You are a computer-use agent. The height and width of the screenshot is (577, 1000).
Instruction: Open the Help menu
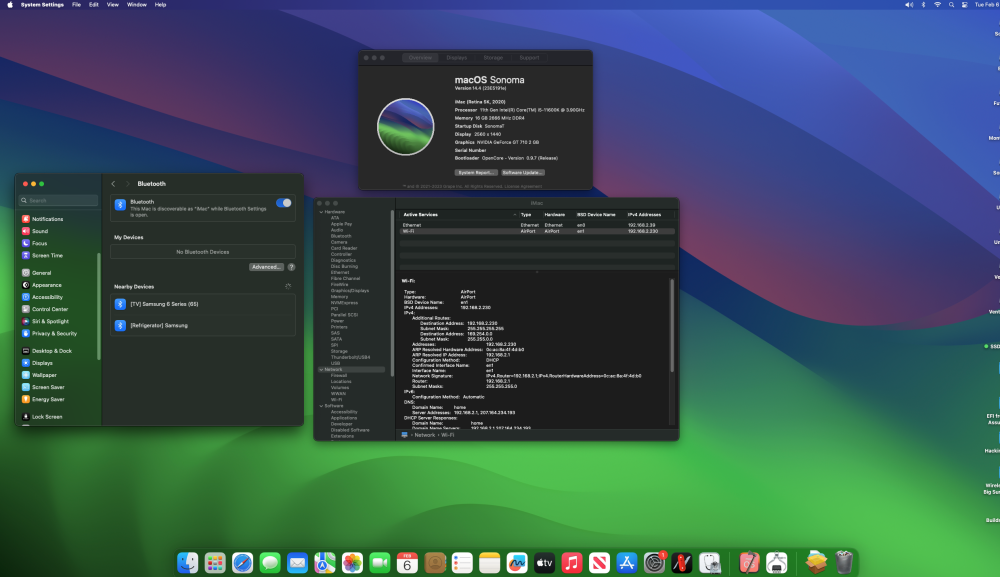[x=160, y=4]
